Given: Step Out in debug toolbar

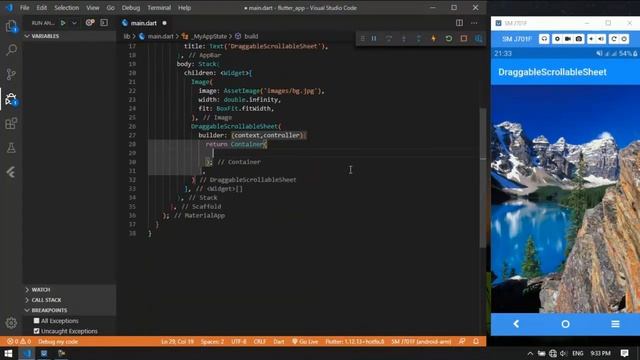Looking at the screenshot, I should click(418, 39).
